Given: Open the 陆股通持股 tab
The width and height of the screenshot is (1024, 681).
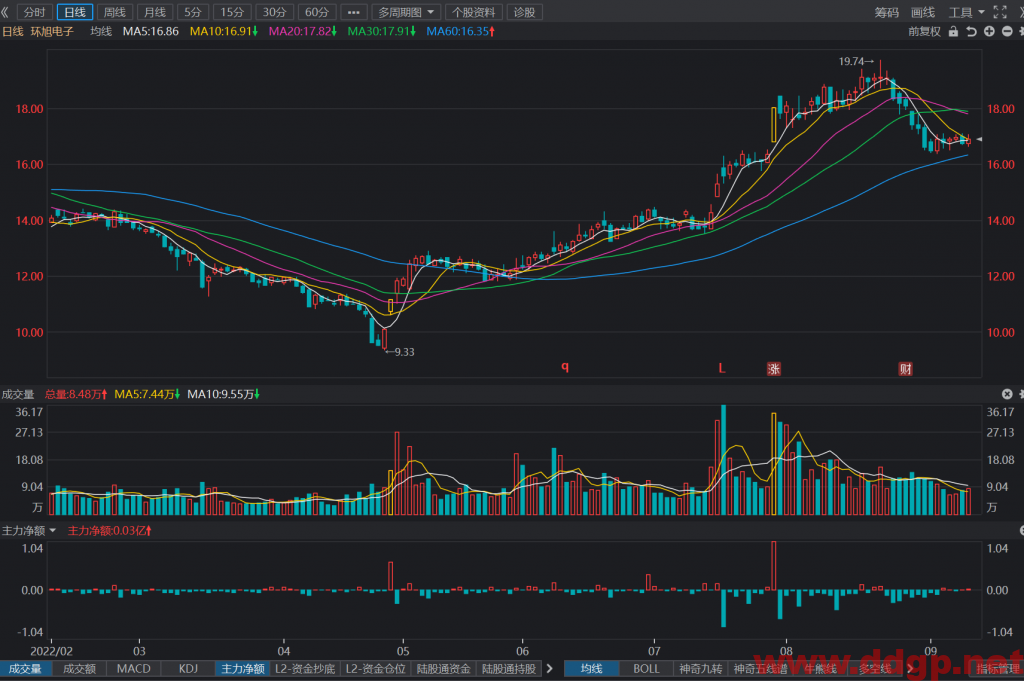Looking at the screenshot, I should click(x=509, y=669).
